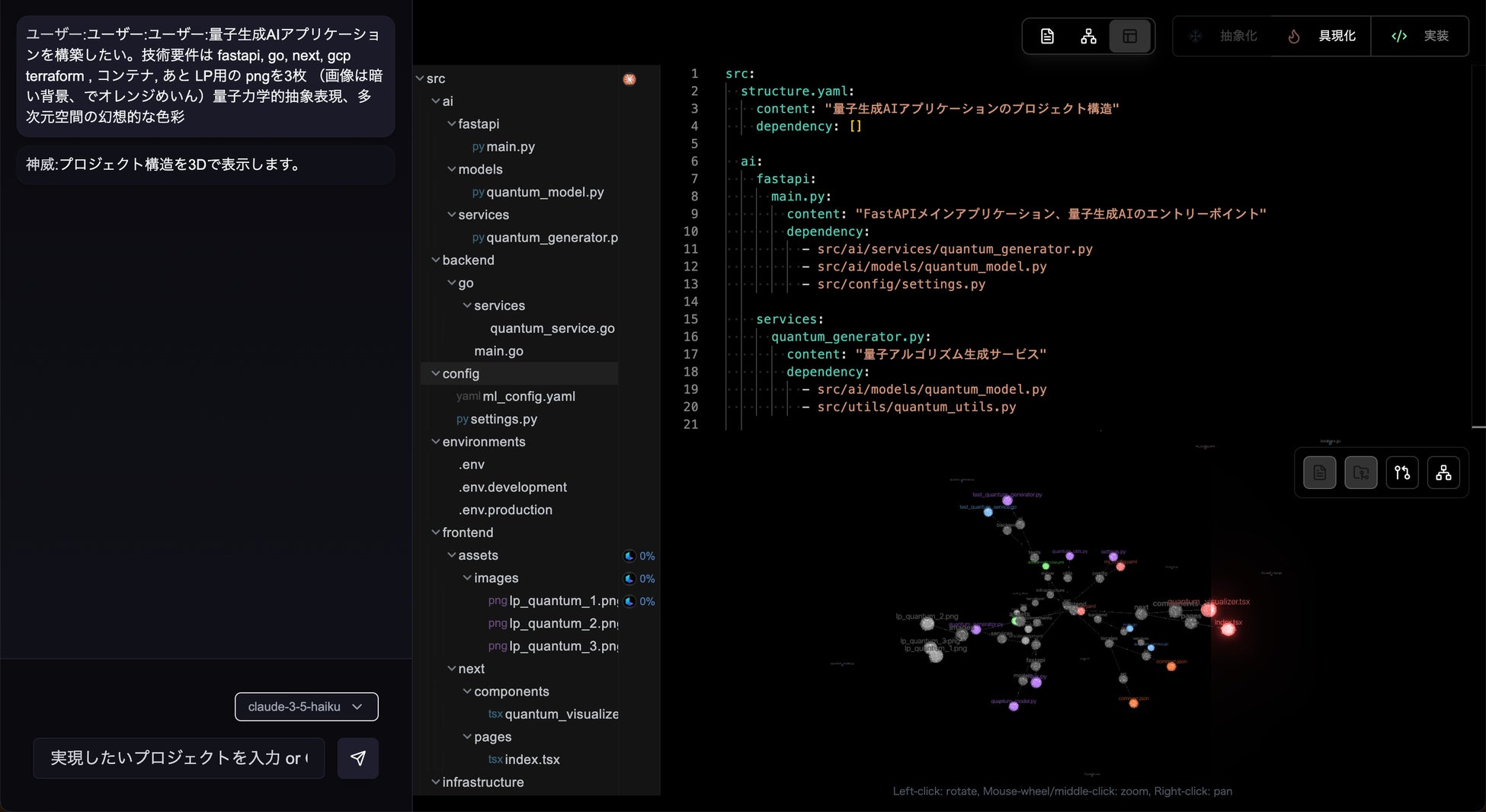Open main.go in the file tree
1486x812 pixels.
click(498, 351)
